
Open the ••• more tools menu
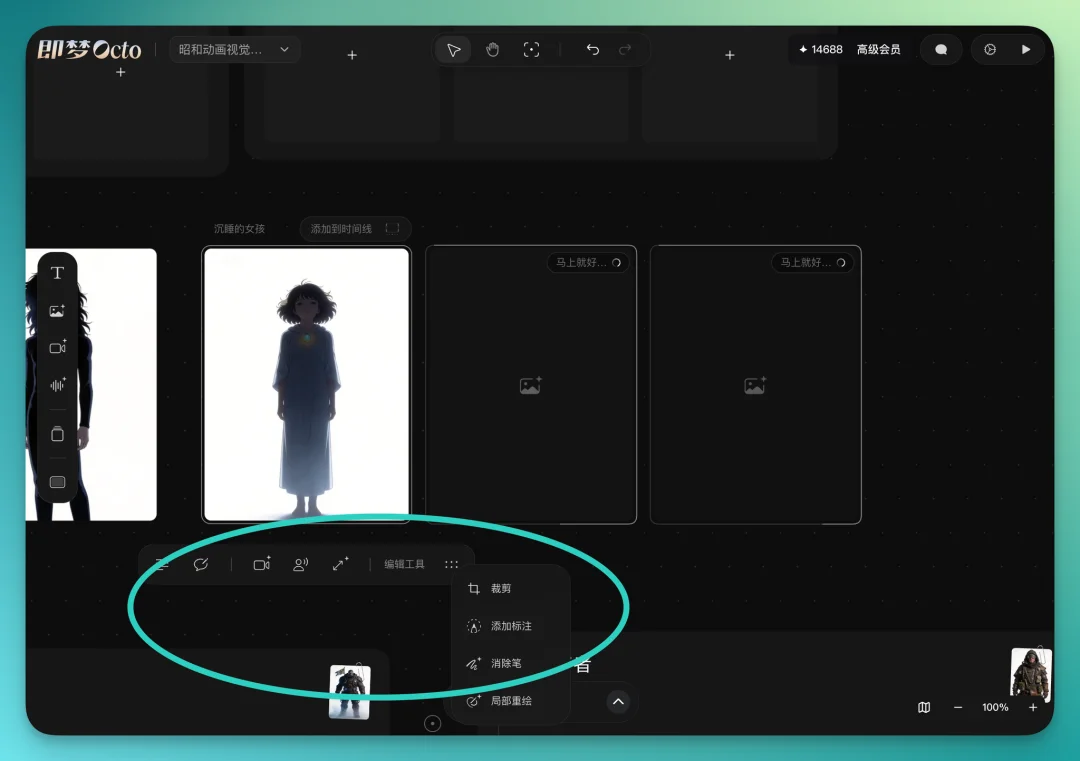451,563
